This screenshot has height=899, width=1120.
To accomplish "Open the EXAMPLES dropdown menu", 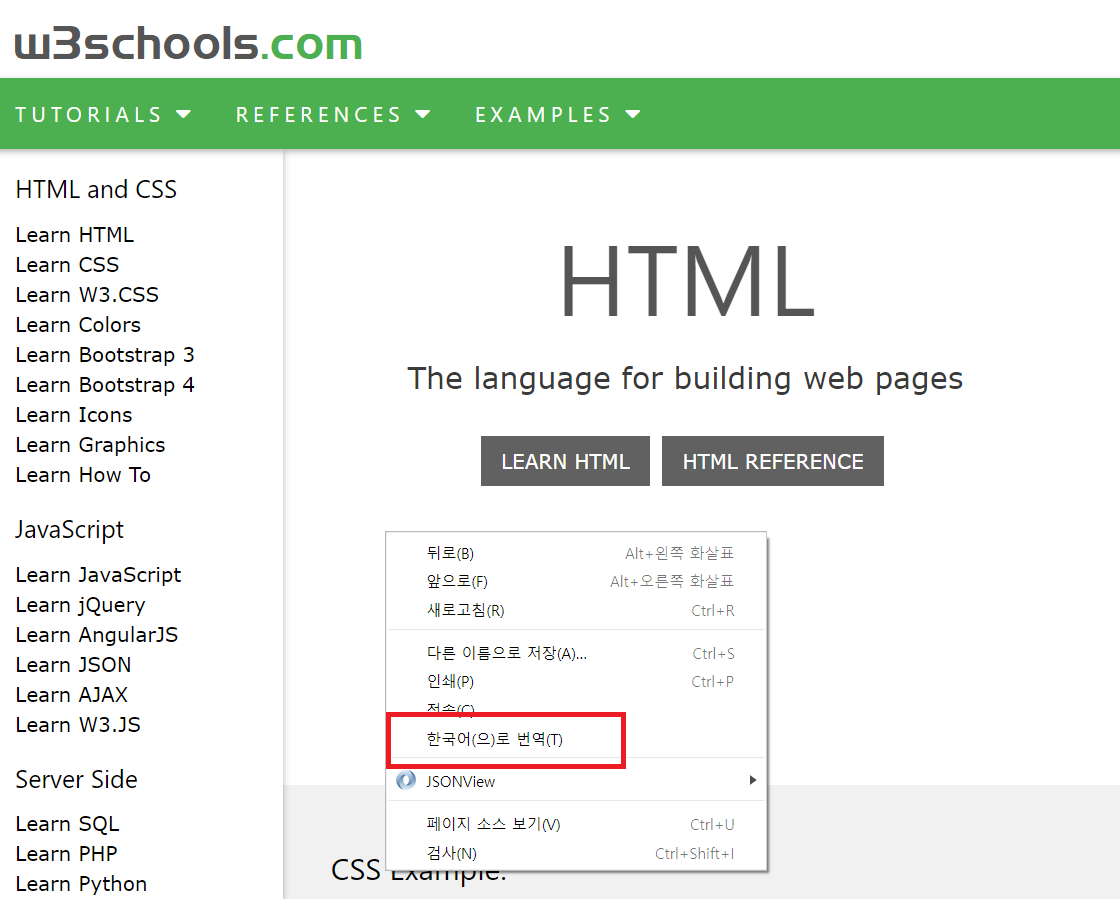I will click(558, 114).
